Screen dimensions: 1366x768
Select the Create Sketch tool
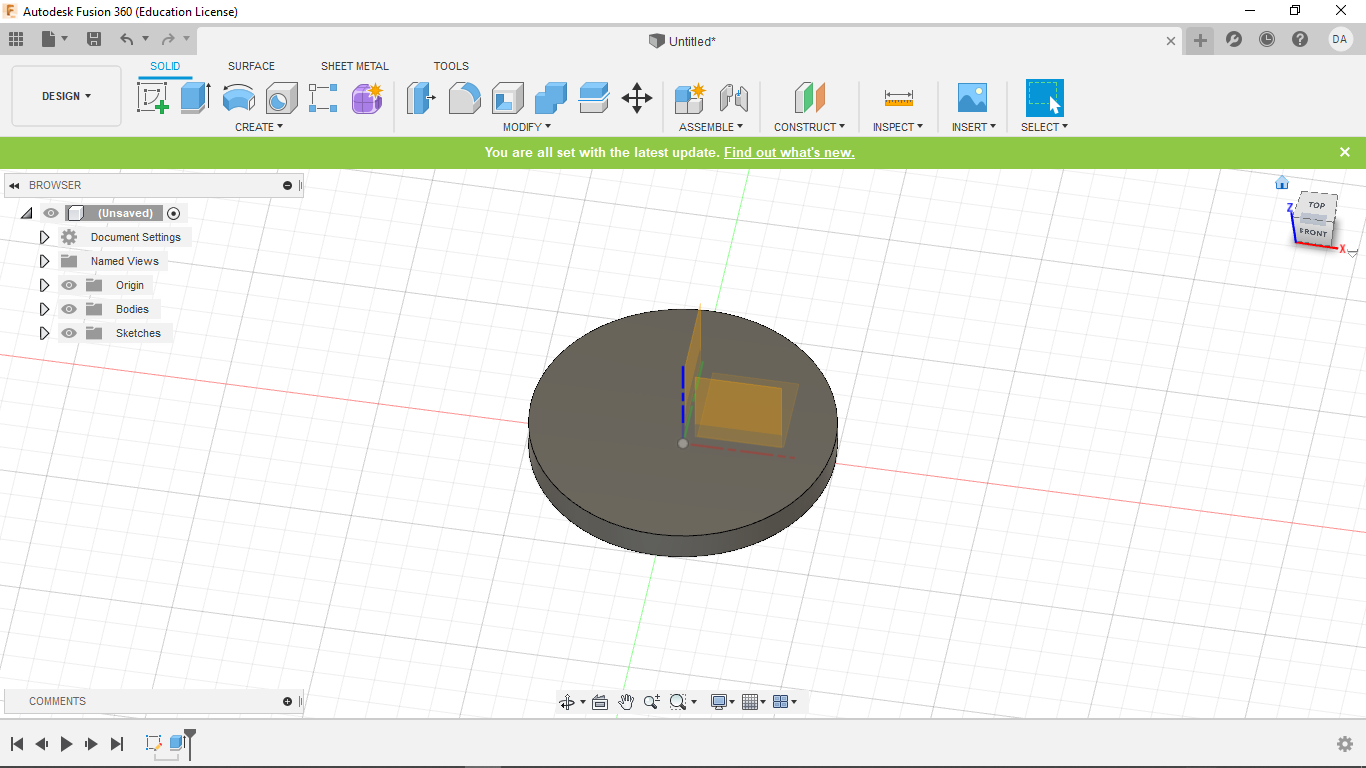pos(152,98)
